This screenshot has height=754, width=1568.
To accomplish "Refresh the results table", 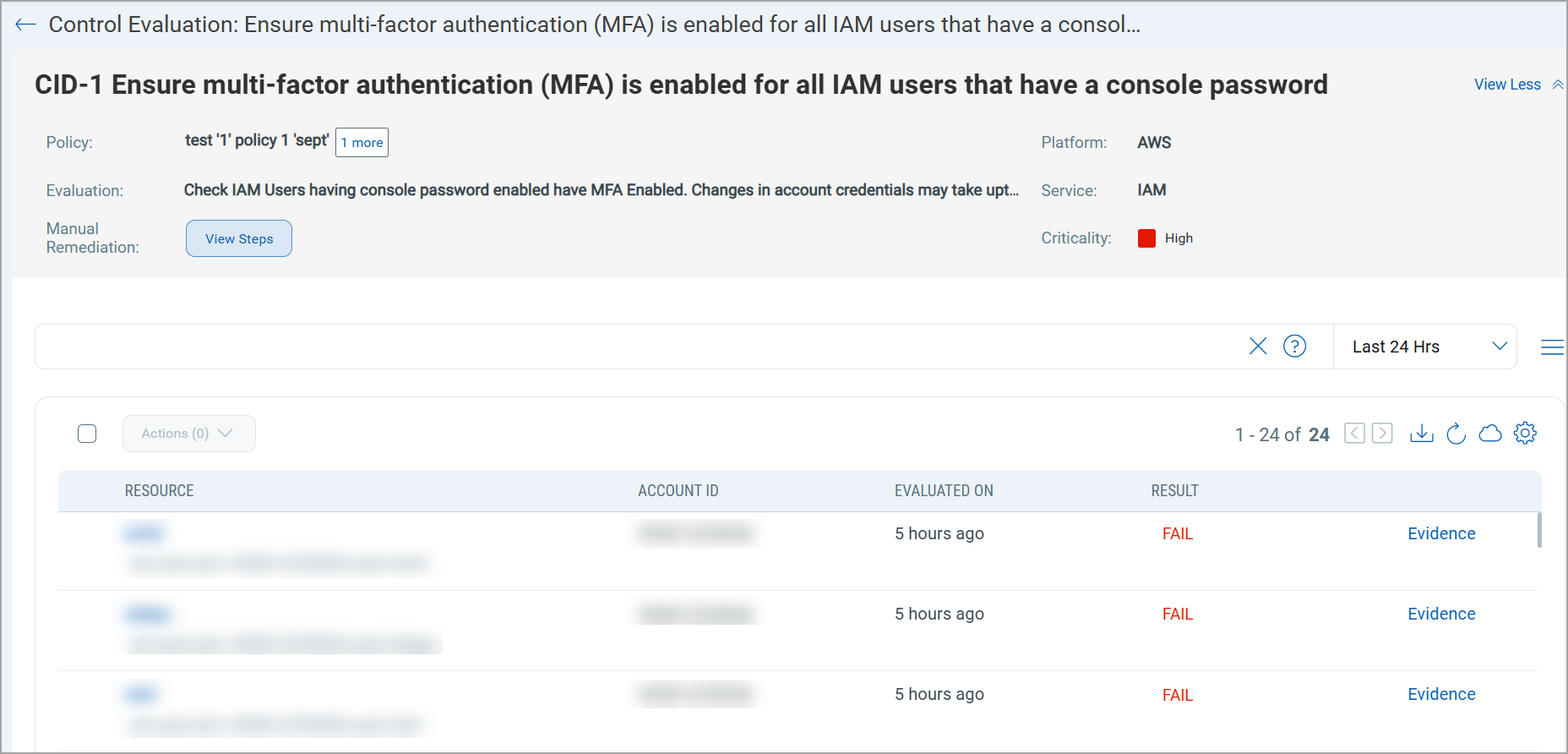I will click(x=1456, y=434).
